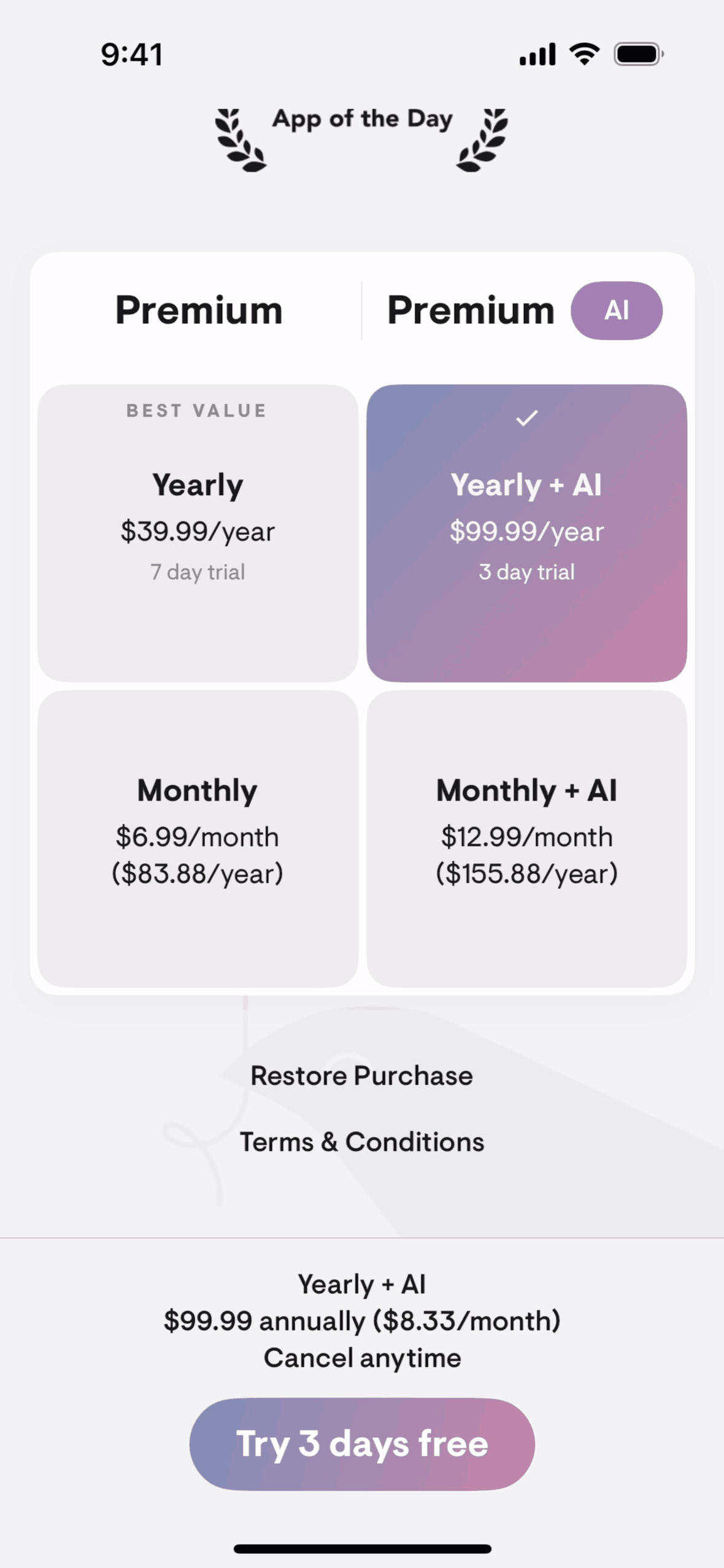Switch to the Premium AI column header
The width and height of the screenshot is (724, 1568).
click(x=471, y=310)
